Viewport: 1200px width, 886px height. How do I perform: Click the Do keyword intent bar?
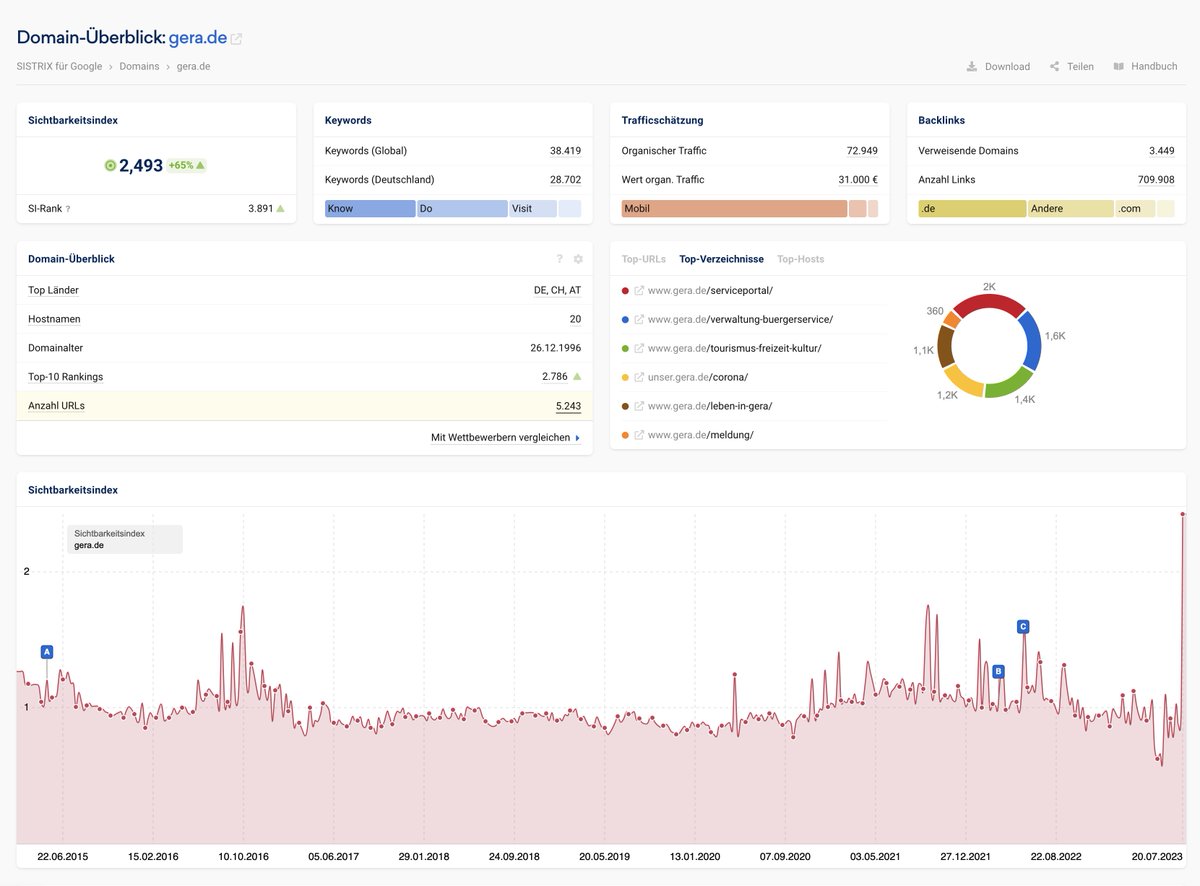463,209
